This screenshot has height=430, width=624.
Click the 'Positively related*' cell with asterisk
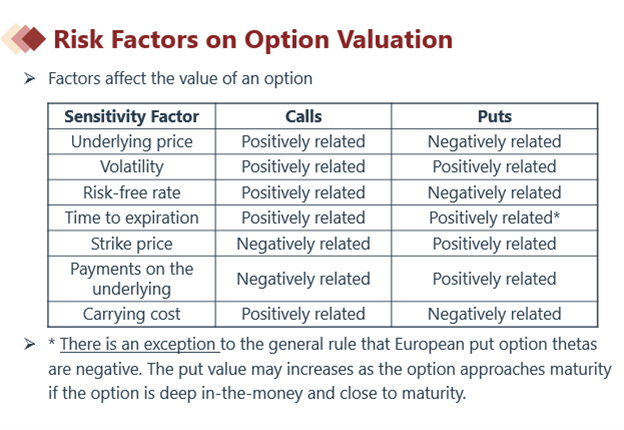(494, 217)
